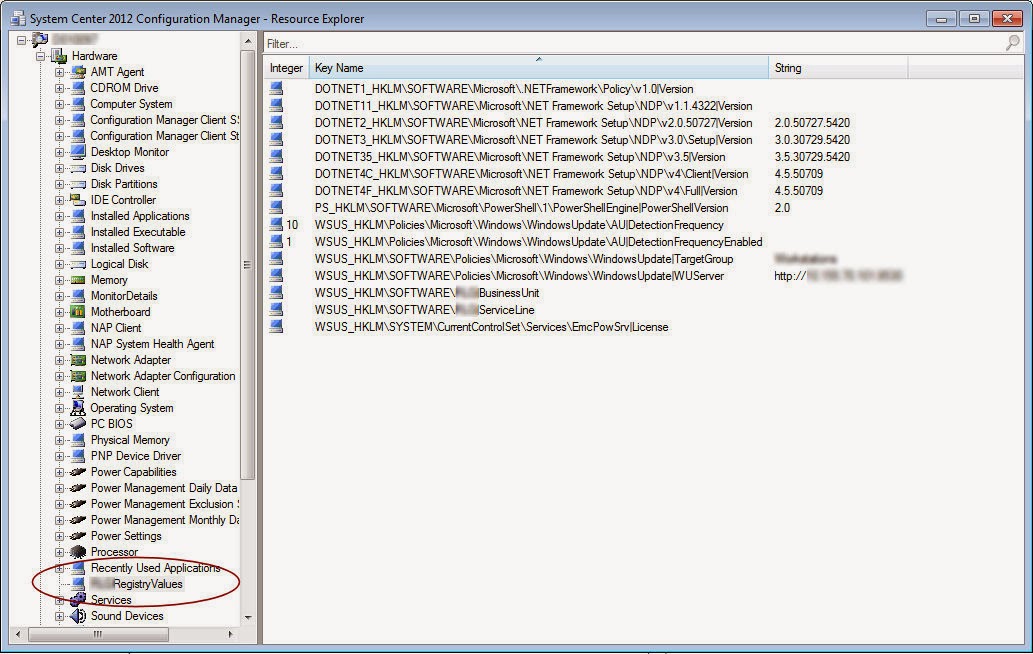Click the Power Capabilities icon
This screenshot has width=1033, height=654.
pyautogui.click(x=78, y=472)
